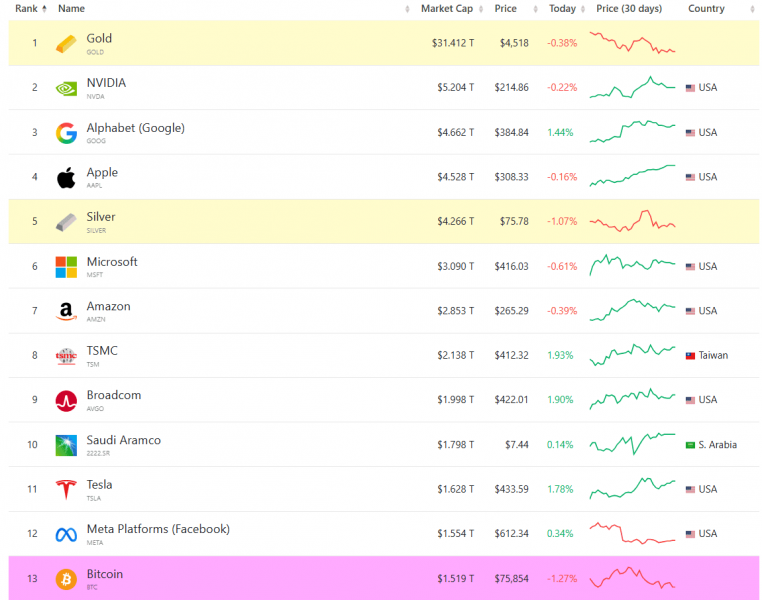Open the Tesla logo icon
Screen dimensions: 762x600
click(66, 489)
